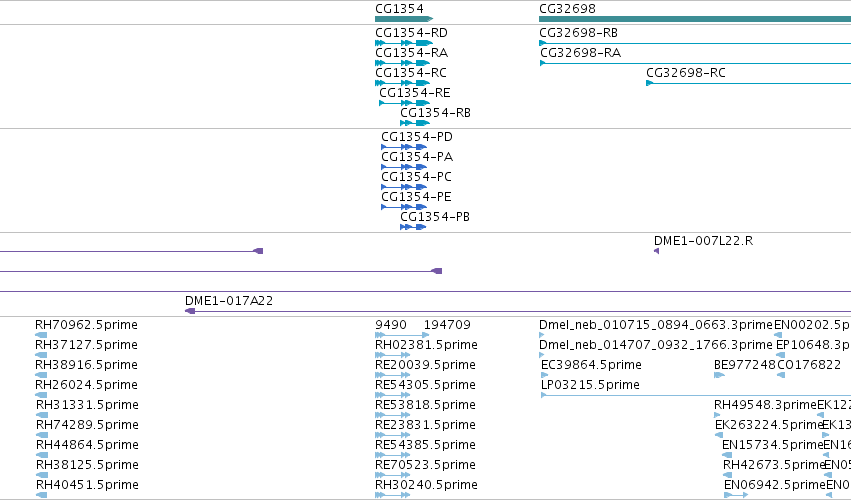The image size is (851, 500).
Task: Open EST EC39864.5prime
Action: tap(591, 365)
